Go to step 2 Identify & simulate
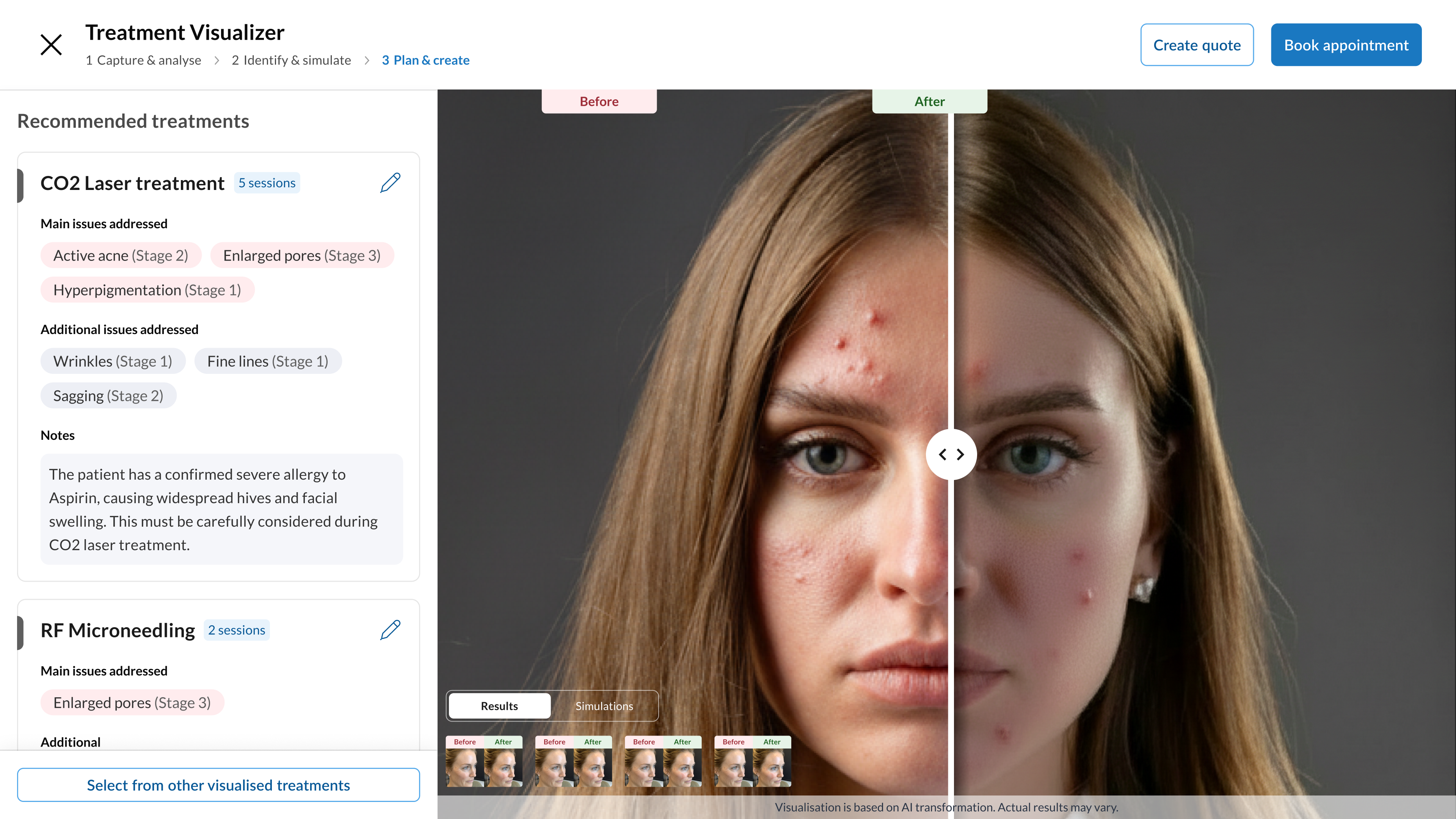This screenshot has width=1456, height=819. (291, 60)
